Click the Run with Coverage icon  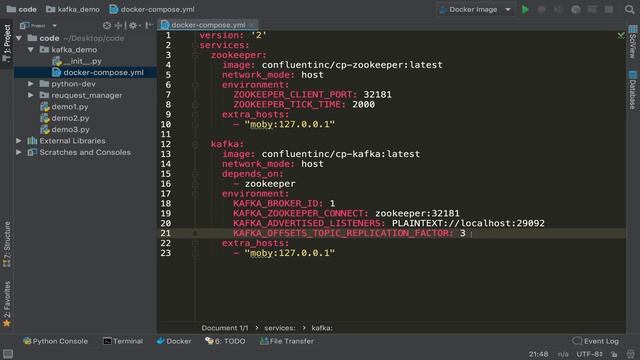click(x=558, y=9)
